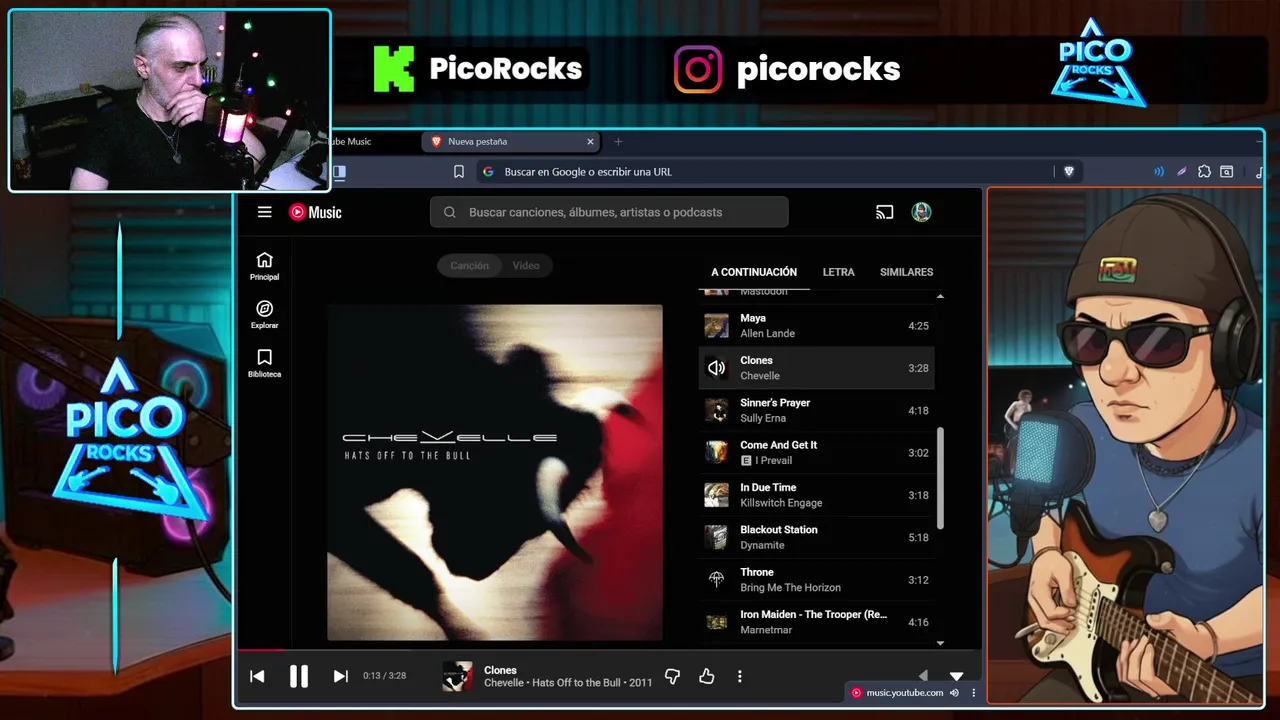The height and width of the screenshot is (720, 1280).
Task: Click the small album thumbnail in player bar
Action: tap(457, 676)
